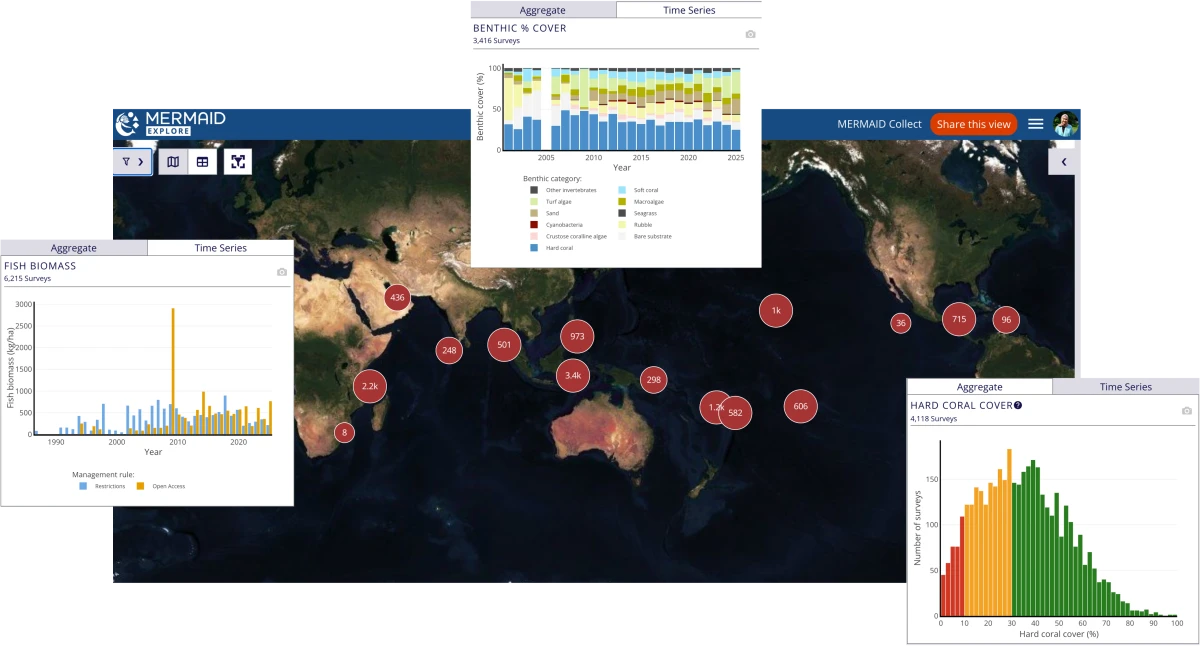
Task: Switch to table view icon
Action: click(x=202, y=161)
